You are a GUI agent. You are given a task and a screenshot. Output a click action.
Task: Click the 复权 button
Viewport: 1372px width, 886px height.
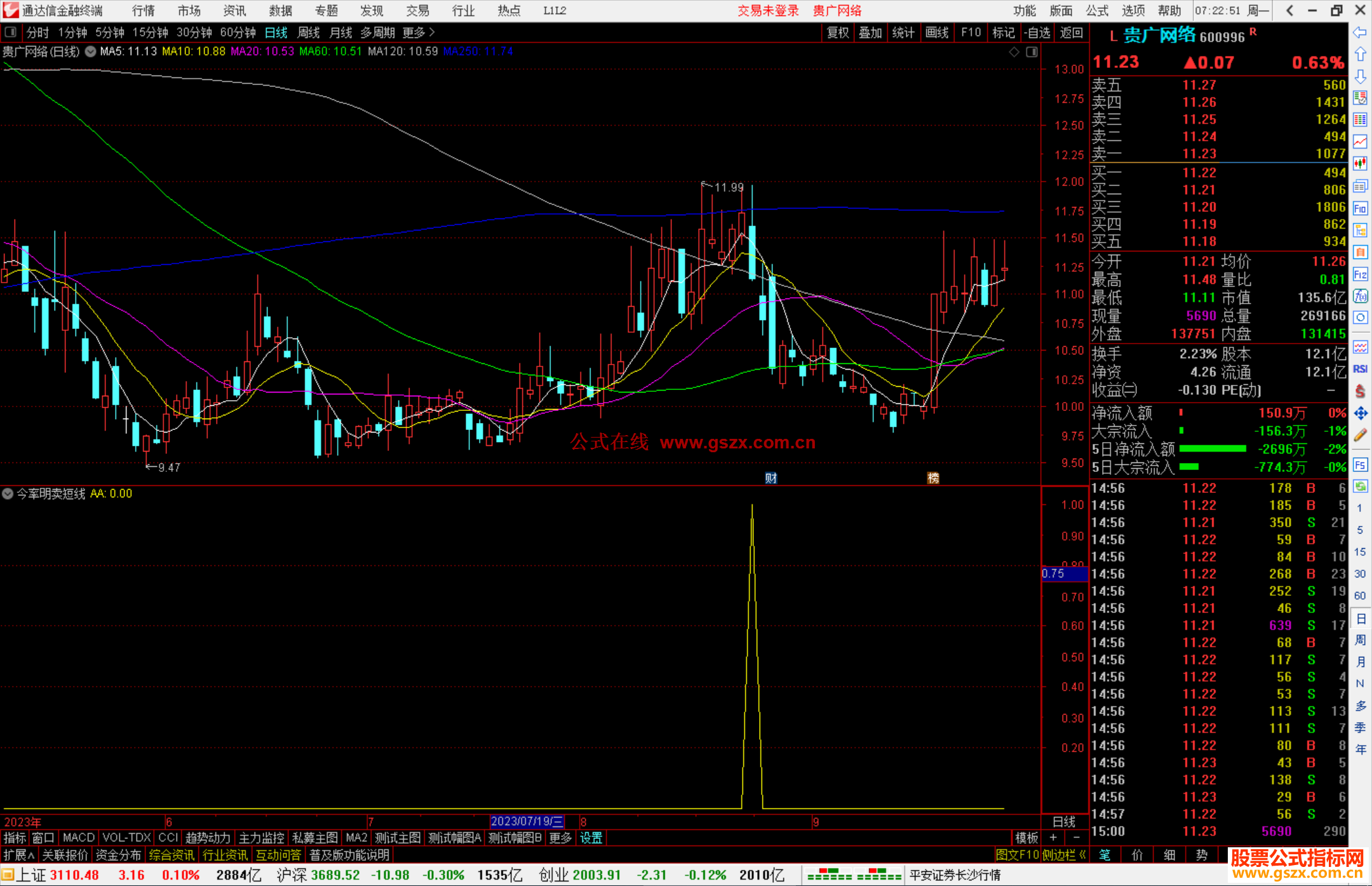837,32
